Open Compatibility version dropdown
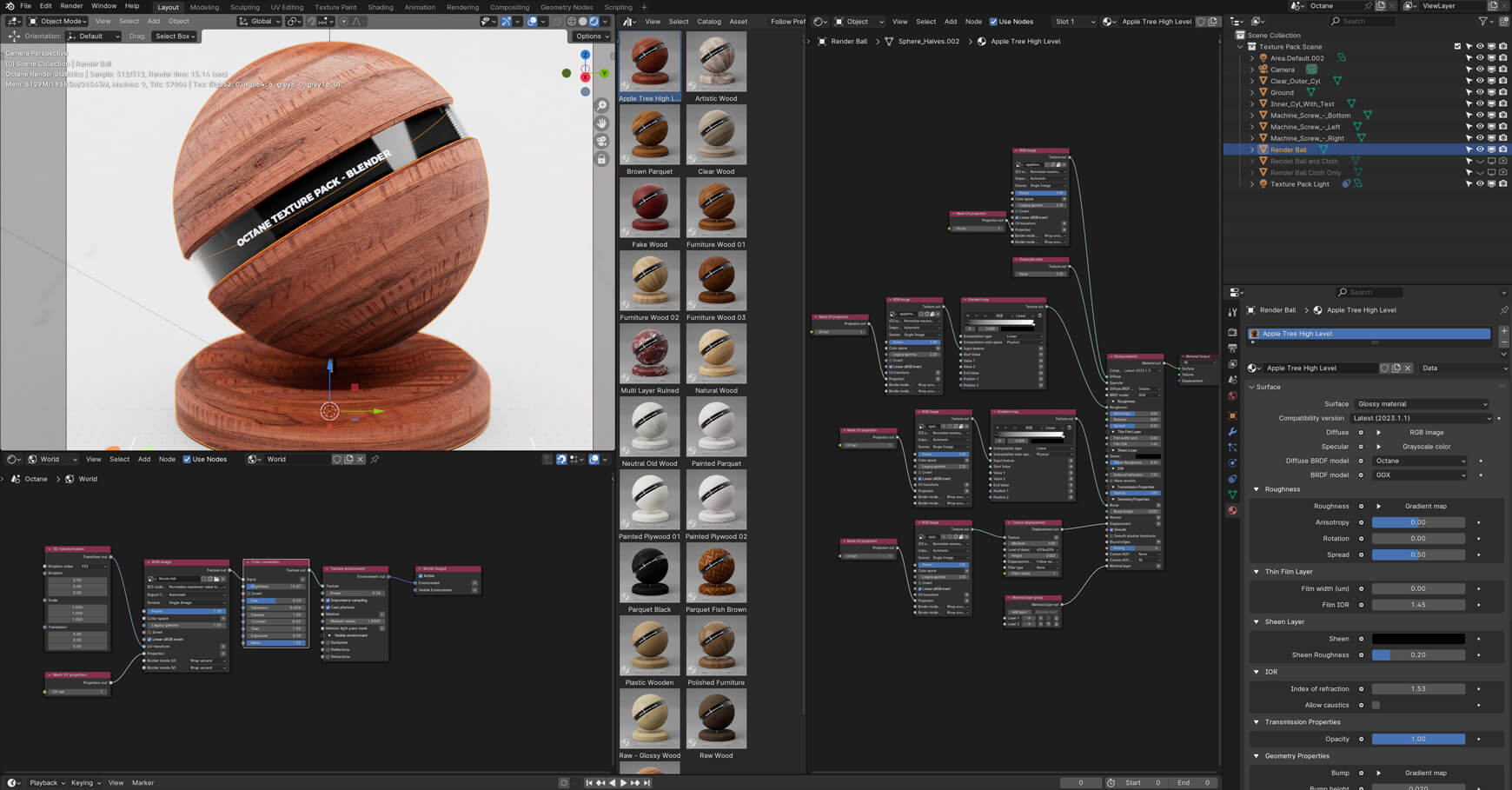Screen dimensions: 1512x790 point(1422,418)
